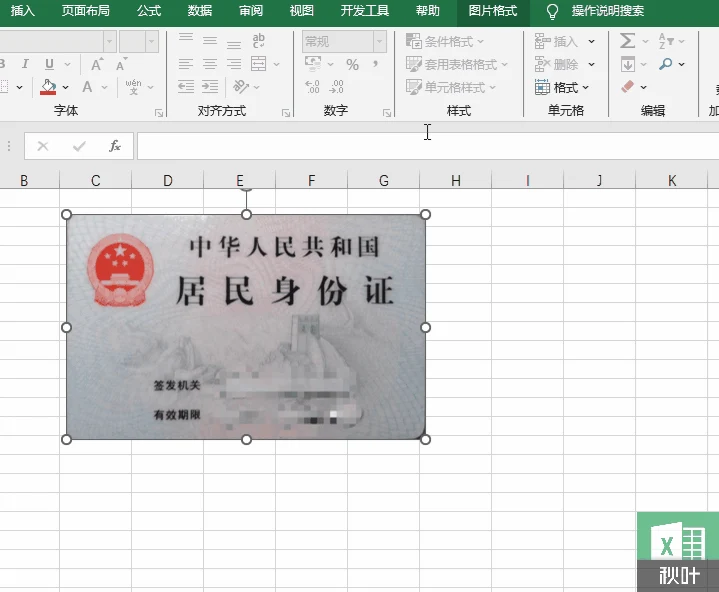
Task: Open 套用表格格式 table format menu
Action: (x=457, y=64)
